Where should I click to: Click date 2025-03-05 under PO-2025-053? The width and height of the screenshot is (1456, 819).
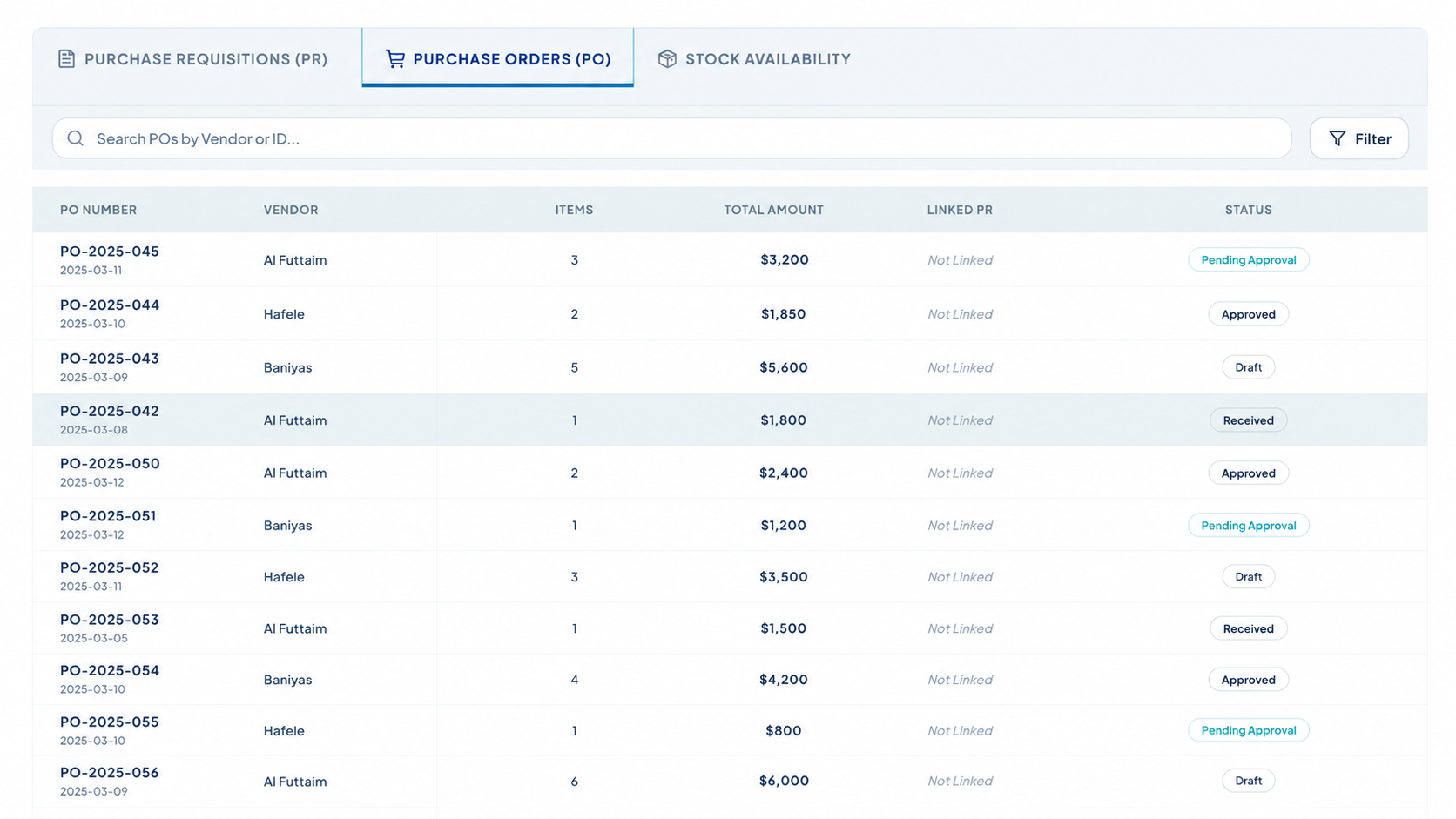click(x=94, y=638)
